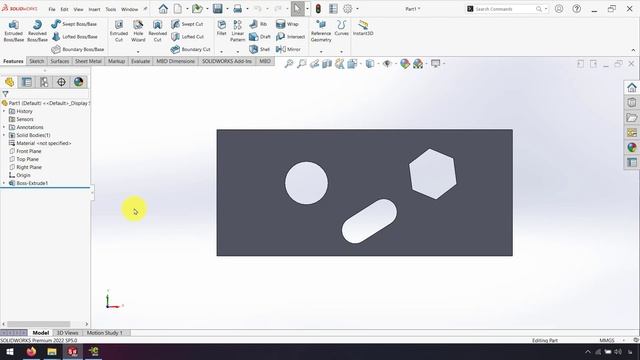Viewport: 640px width, 360px height.
Task: Activate the Extruded Cut tool
Action: click(x=119, y=31)
